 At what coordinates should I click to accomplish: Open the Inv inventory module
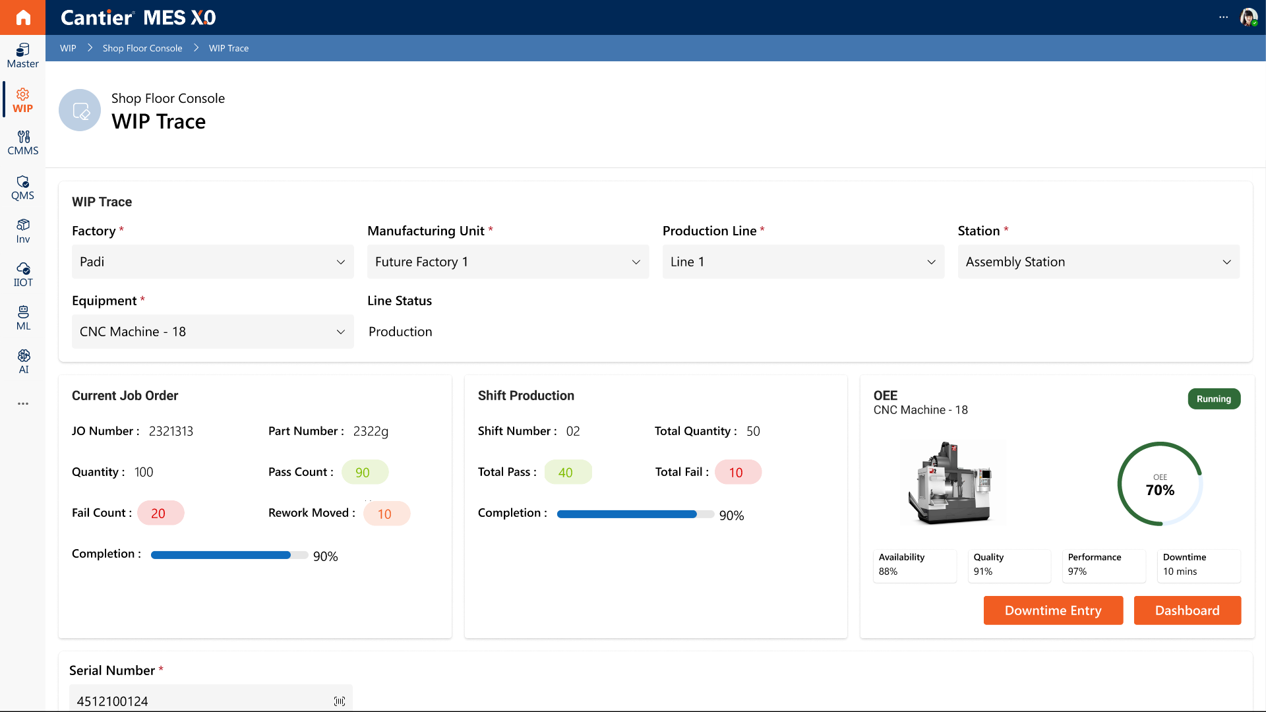pyautogui.click(x=23, y=231)
